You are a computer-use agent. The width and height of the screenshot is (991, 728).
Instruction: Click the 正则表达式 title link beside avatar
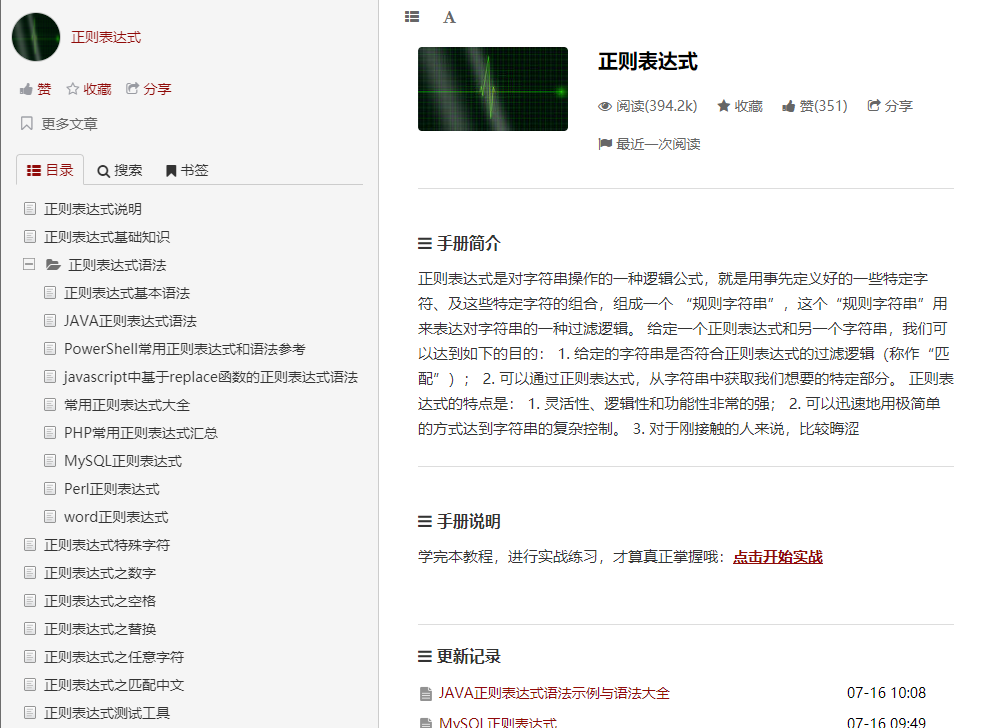point(106,37)
